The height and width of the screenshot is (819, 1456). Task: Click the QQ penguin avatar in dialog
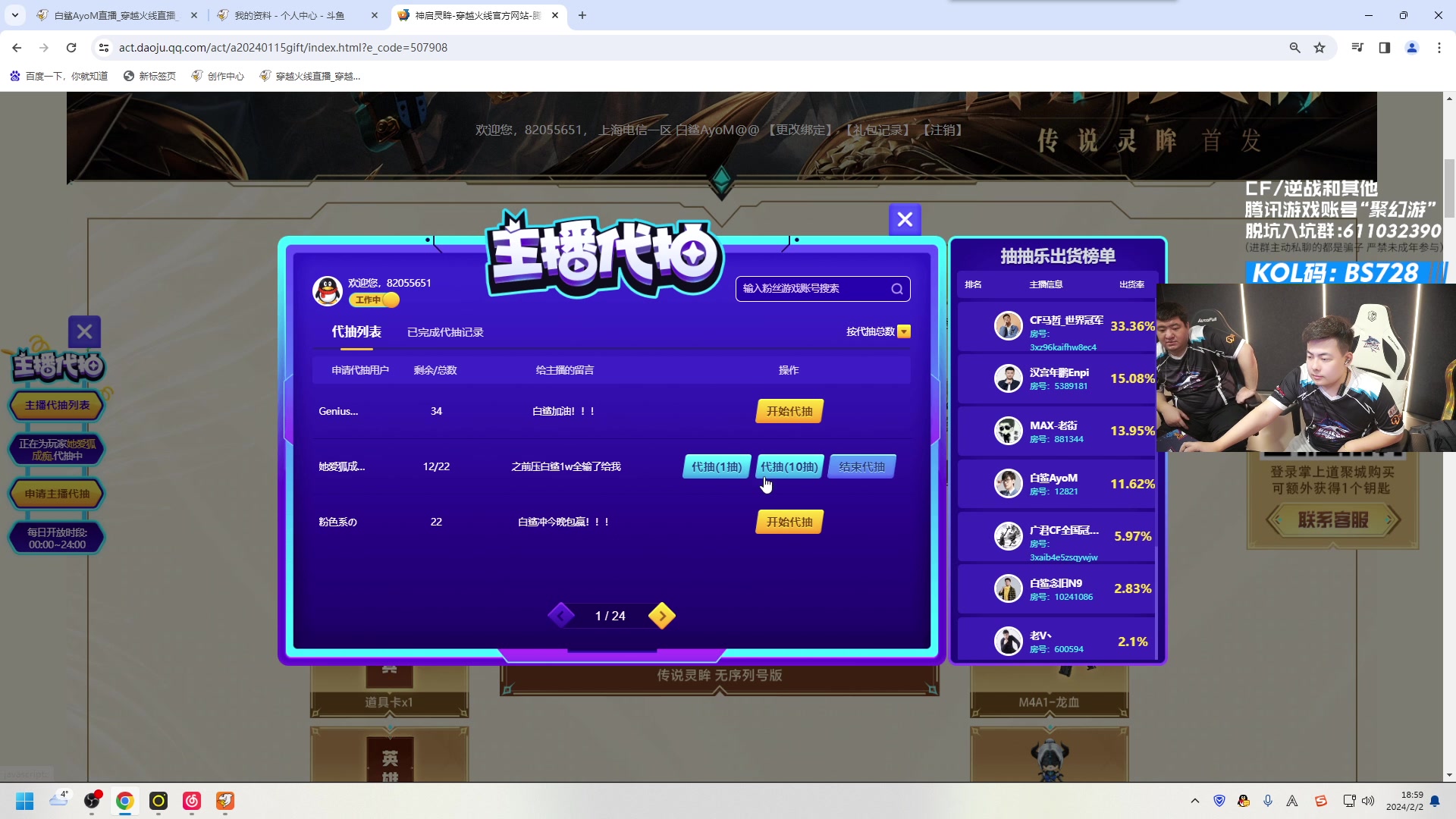pos(328,291)
